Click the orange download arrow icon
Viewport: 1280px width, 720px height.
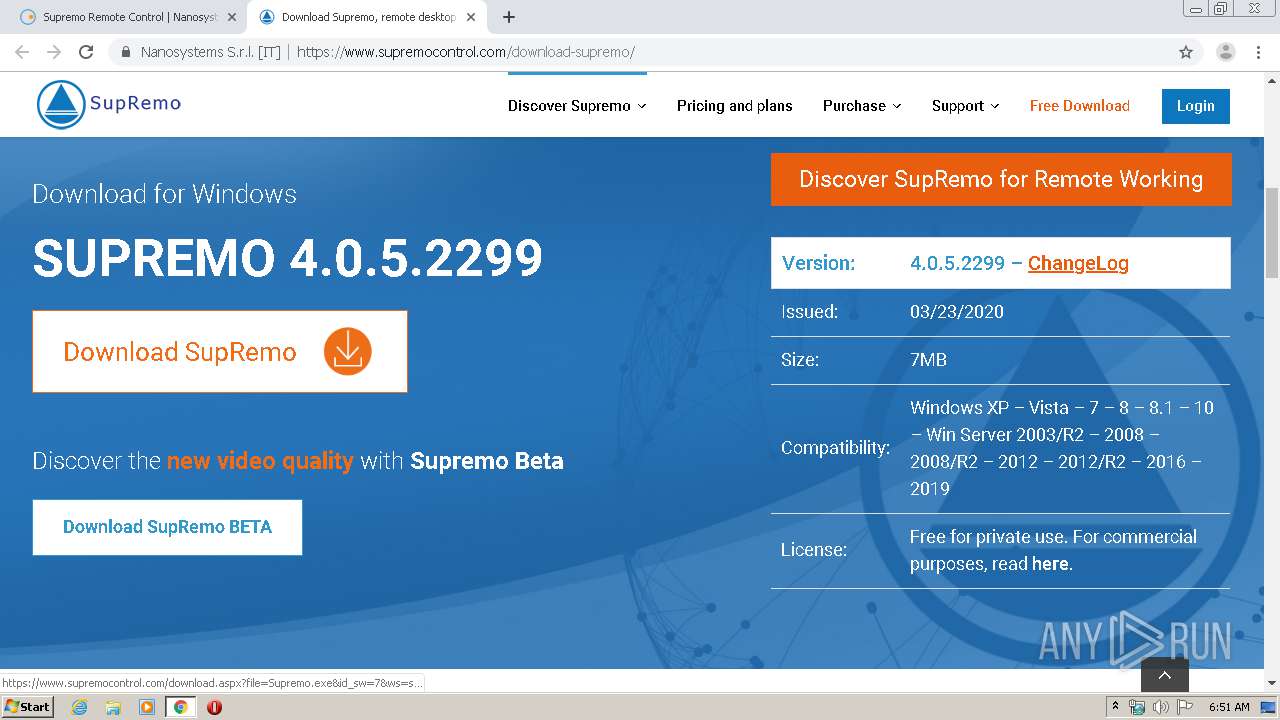coord(348,351)
